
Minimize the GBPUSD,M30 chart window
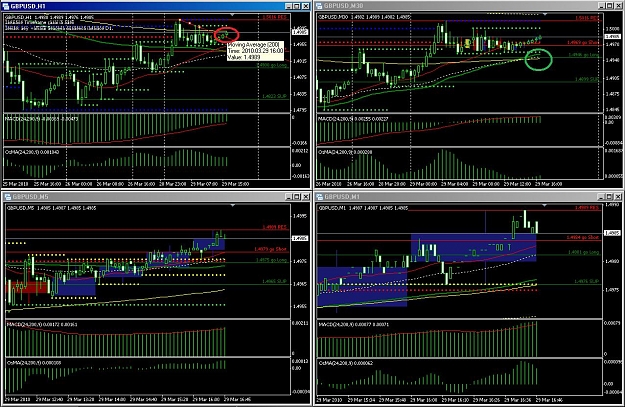point(602,6)
